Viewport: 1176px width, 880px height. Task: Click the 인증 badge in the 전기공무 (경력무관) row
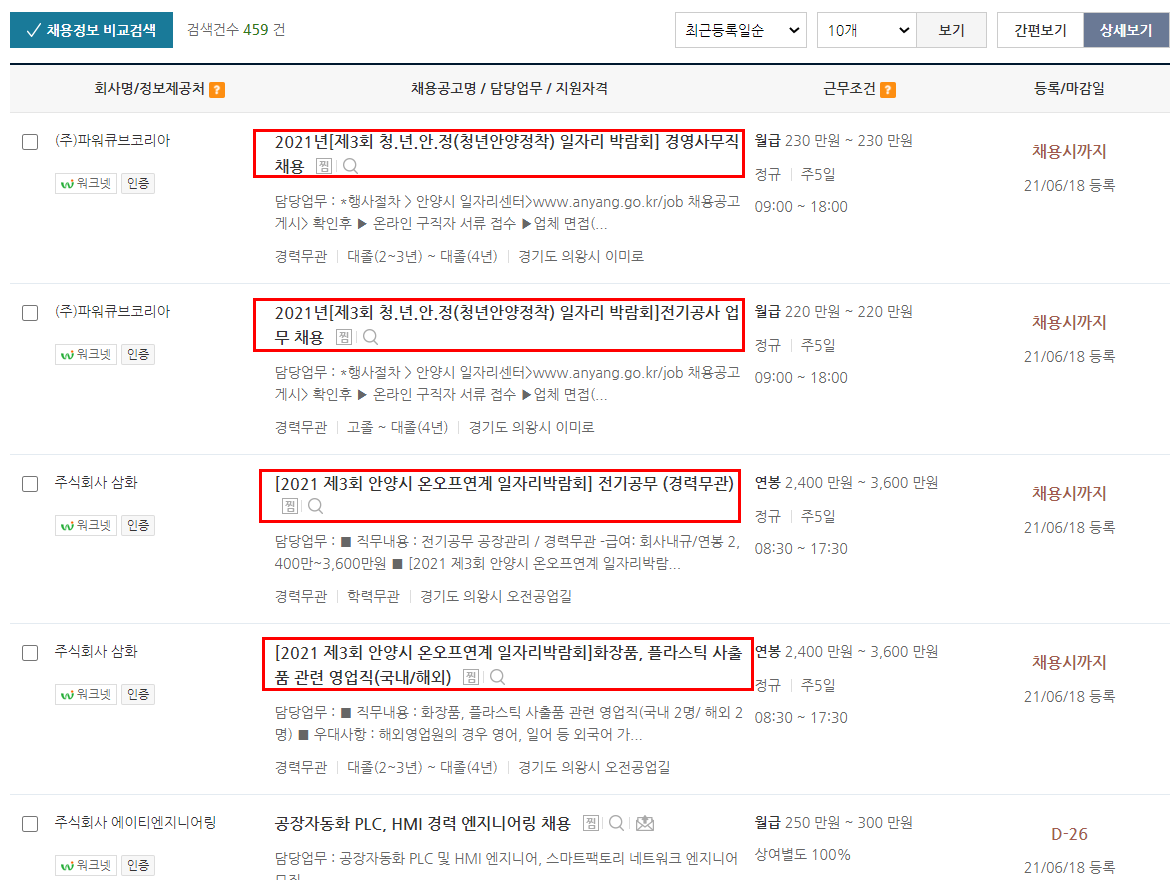[138, 525]
